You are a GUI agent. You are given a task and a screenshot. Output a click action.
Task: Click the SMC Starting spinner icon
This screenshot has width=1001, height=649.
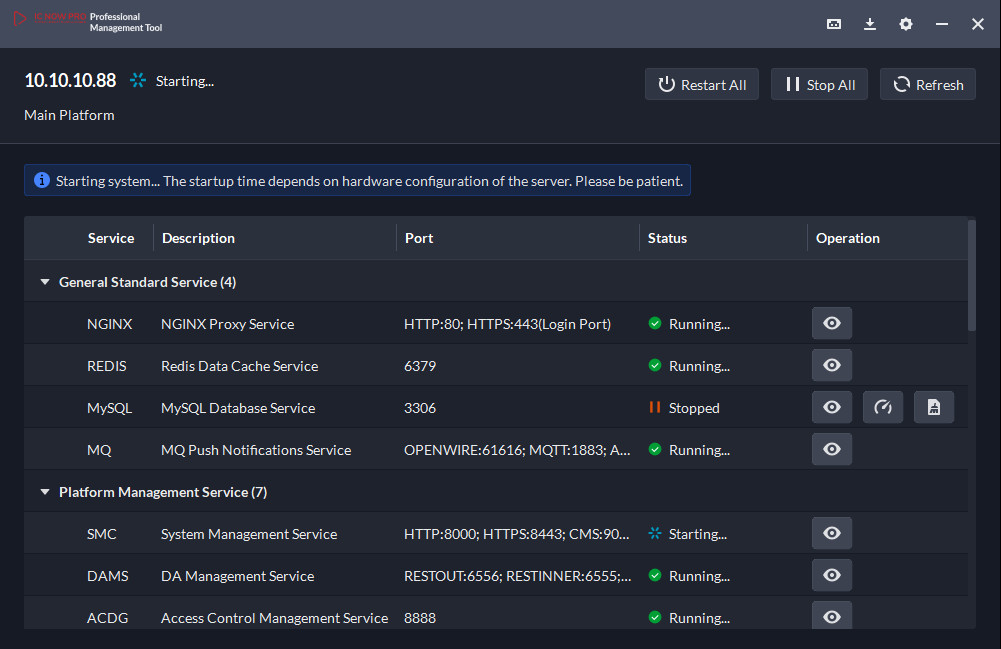[x=655, y=534]
